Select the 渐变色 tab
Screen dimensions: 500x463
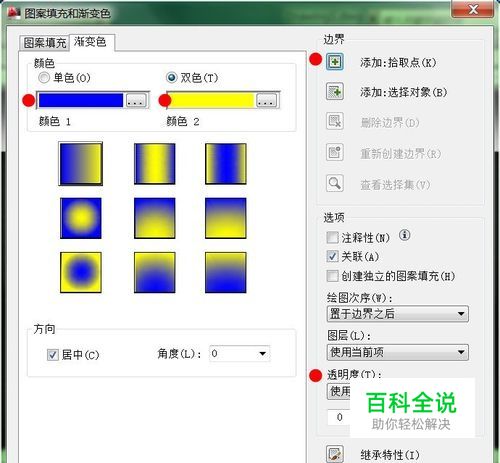(90, 42)
